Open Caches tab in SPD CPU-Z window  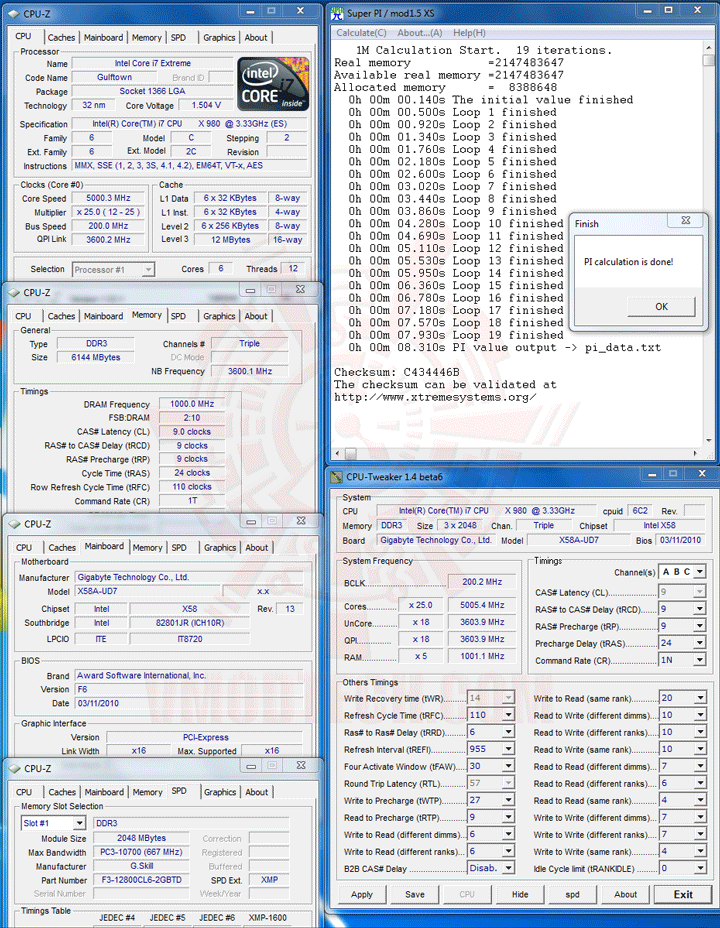coord(62,792)
